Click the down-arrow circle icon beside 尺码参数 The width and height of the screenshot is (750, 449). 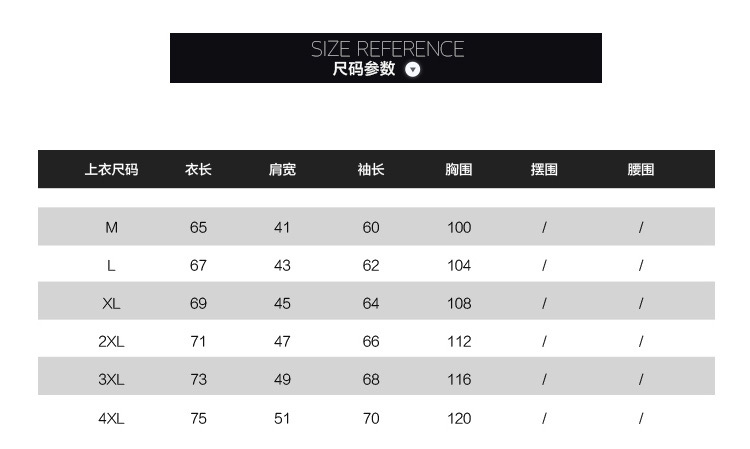(x=412, y=70)
